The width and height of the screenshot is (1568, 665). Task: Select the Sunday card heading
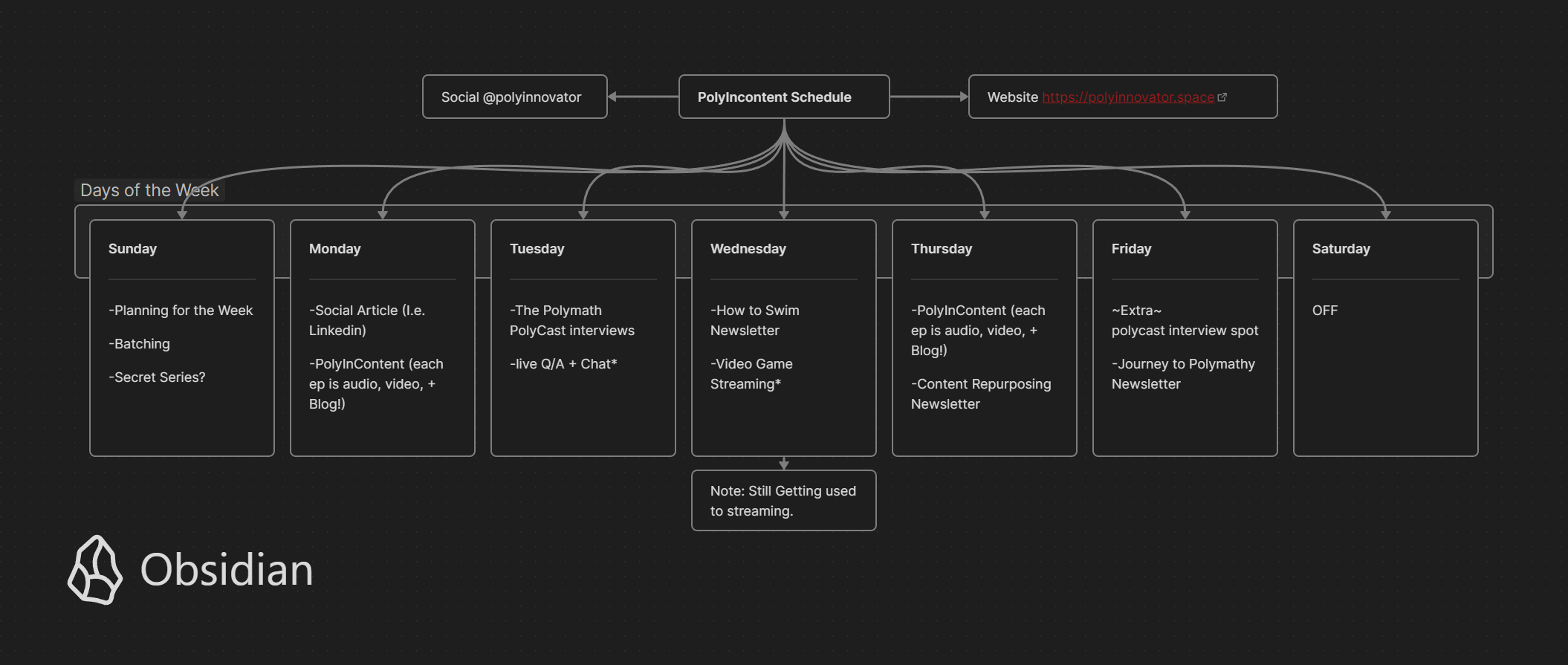[x=132, y=249]
